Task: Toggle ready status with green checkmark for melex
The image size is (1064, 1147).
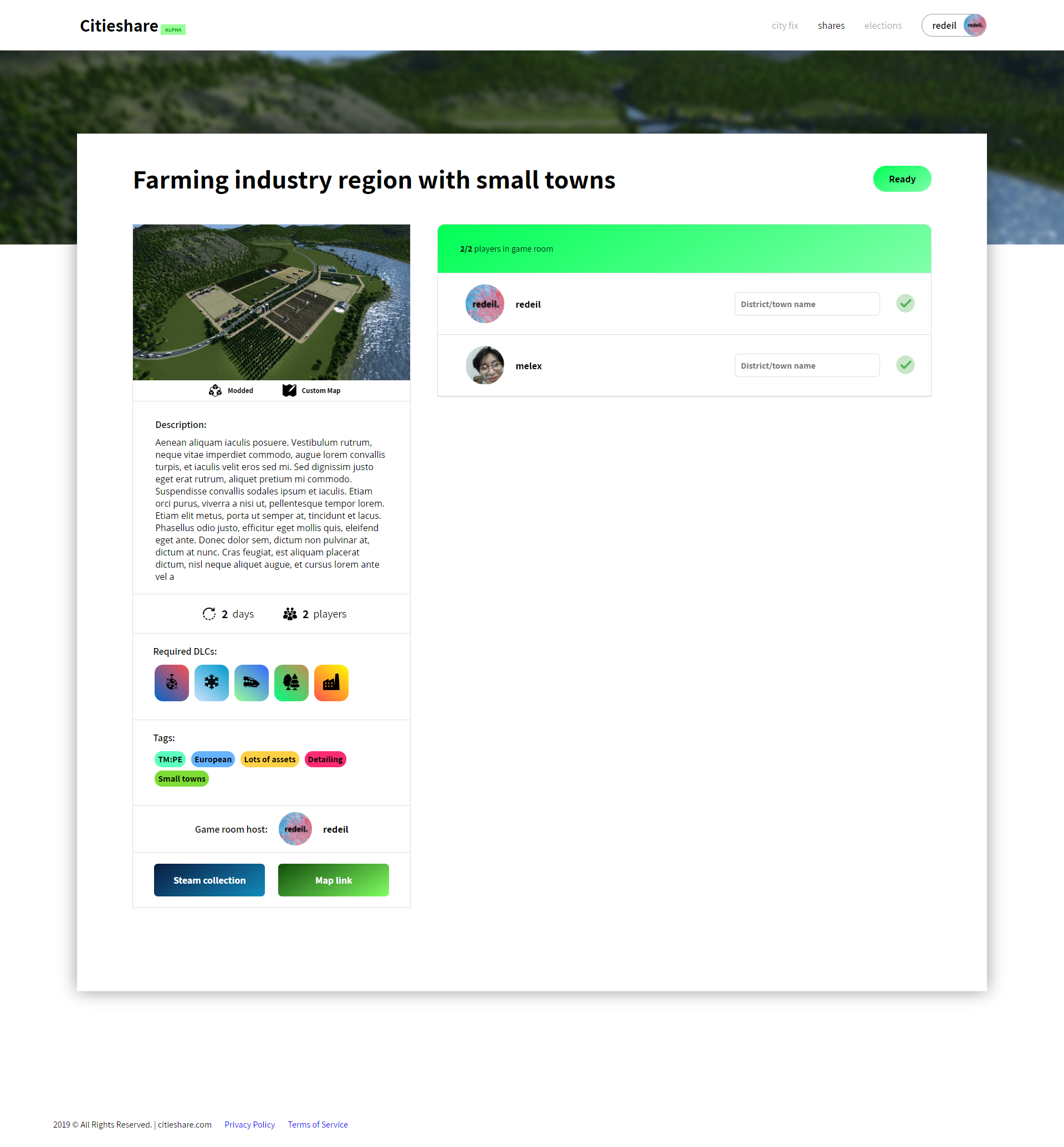Action: coord(905,365)
